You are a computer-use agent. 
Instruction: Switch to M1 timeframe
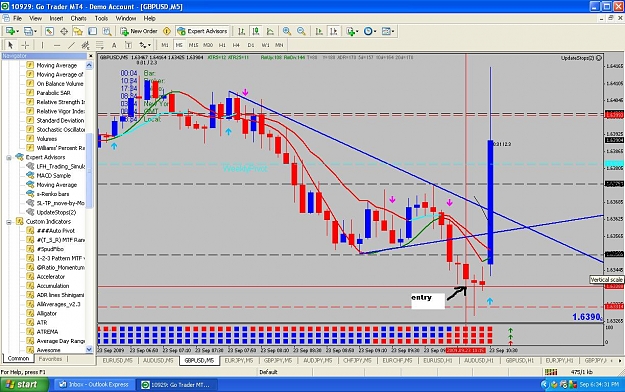tap(165, 45)
